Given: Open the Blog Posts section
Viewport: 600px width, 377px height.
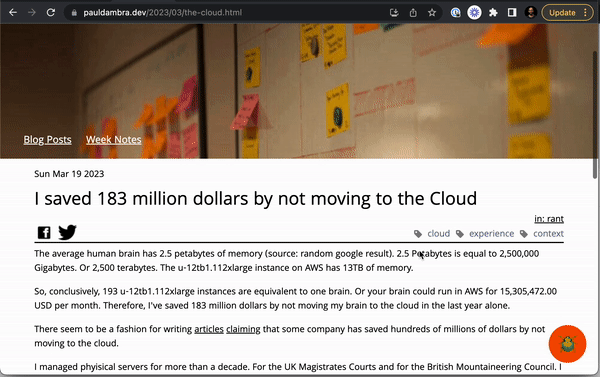Looking at the screenshot, I should coord(47,140).
